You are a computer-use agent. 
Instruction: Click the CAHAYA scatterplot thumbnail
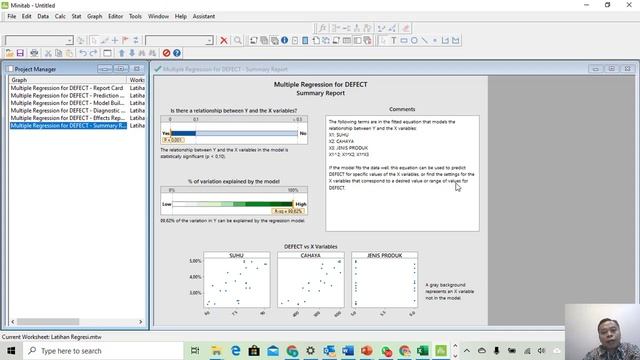pos(311,280)
